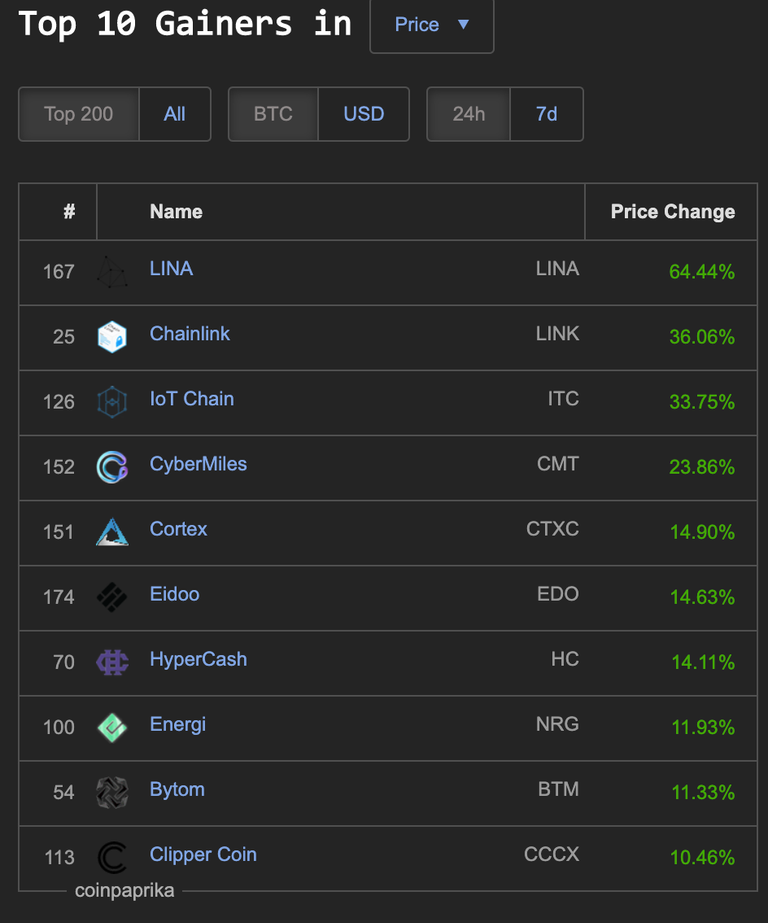This screenshot has height=923, width=768.
Task: Click the CTXC ticker symbol
Action: point(553,529)
